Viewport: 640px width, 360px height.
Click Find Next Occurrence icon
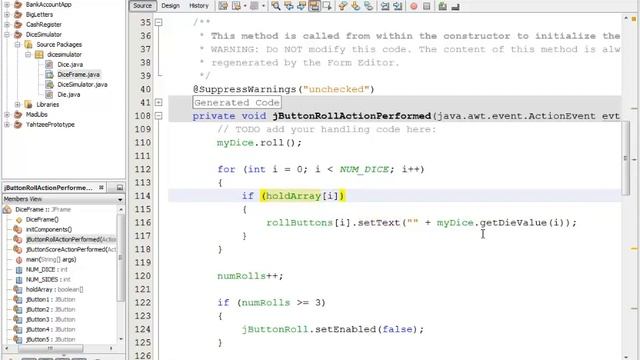(301, 6)
